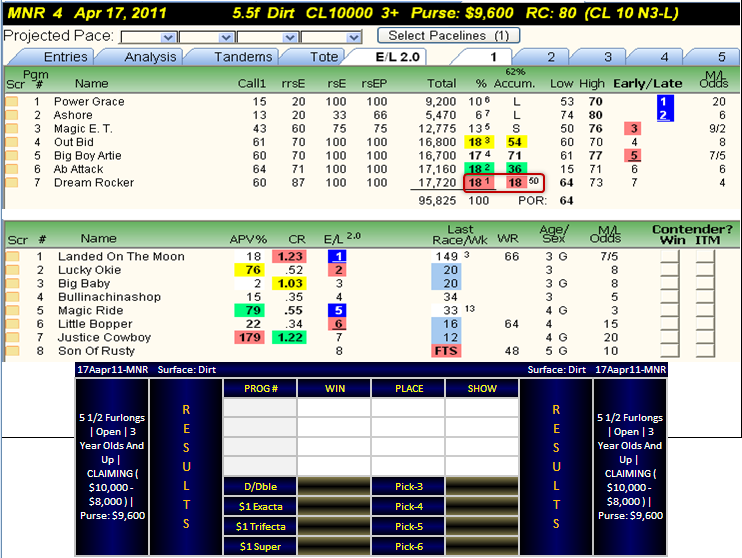Toggle scratch box for Little Bopper

(13, 324)
